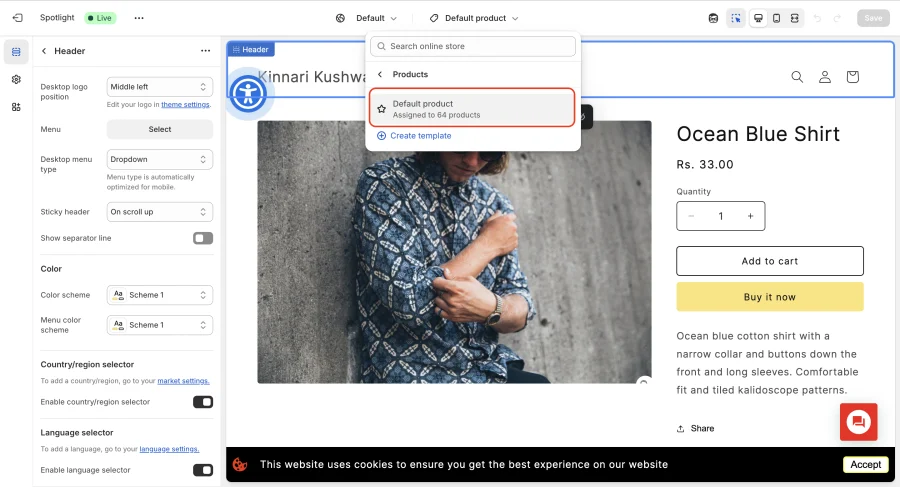The width and height of the screenshot is (900, 487).
Task: Open the theme actions three-dot menu
Action: 139,18
